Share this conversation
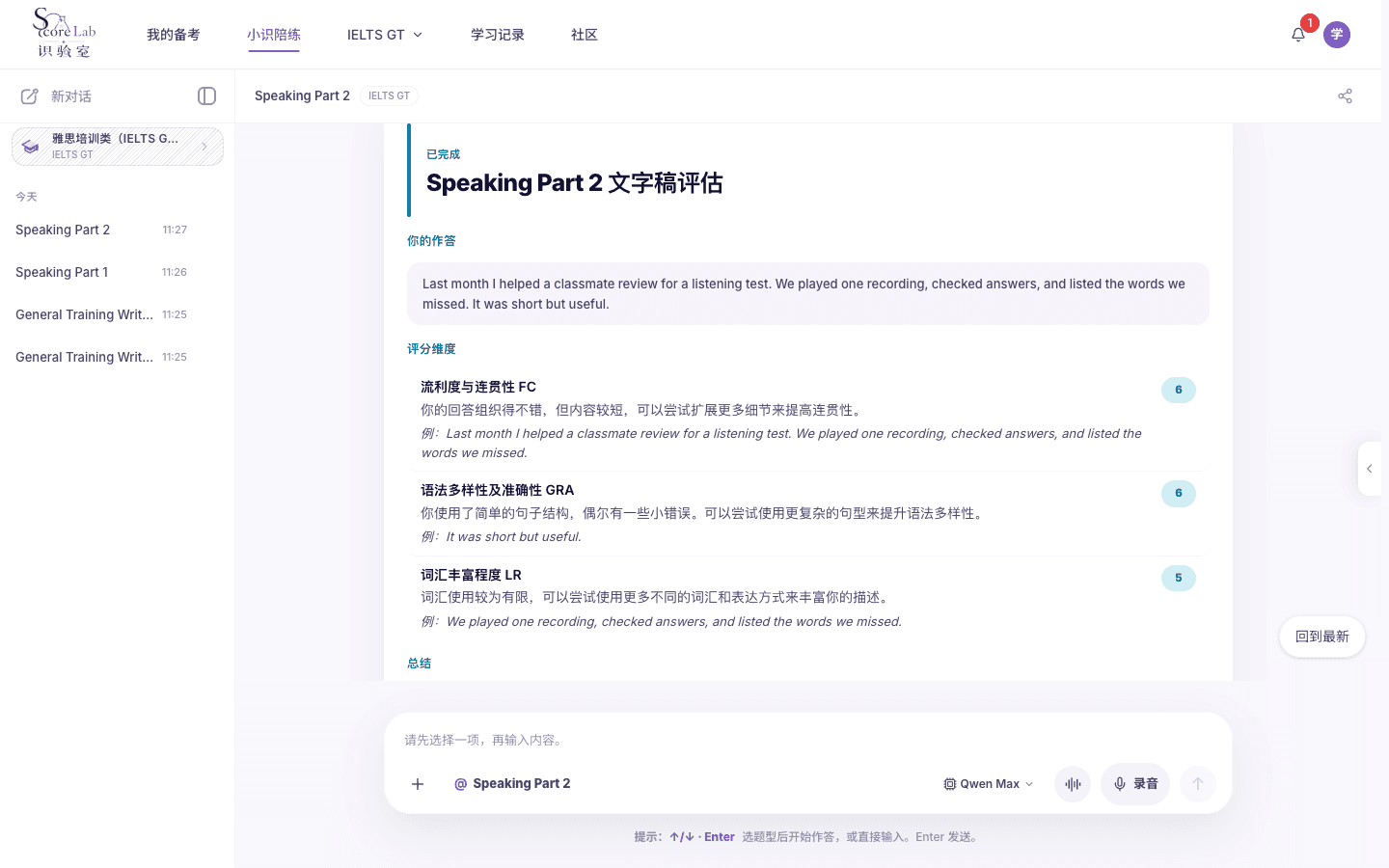Viewport: 1389px width, 868px height. pyautogui.click(x=1346, y=96)
